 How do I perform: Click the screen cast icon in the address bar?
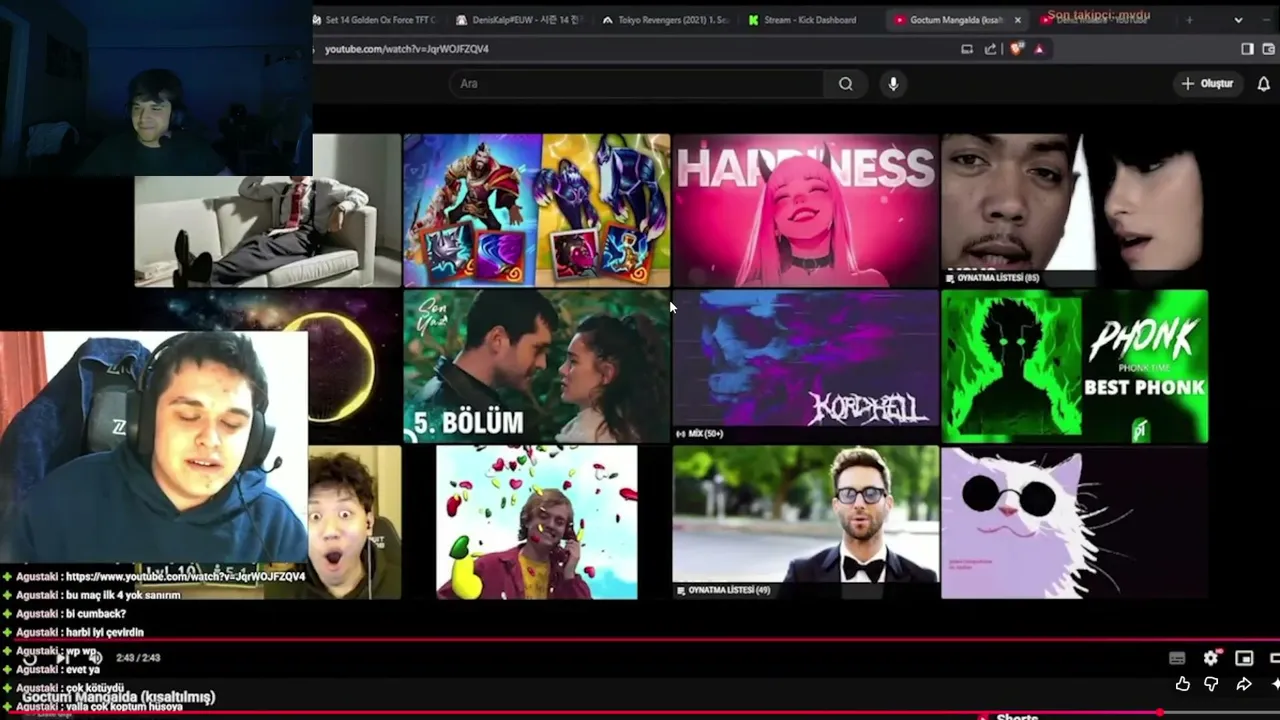pyautogui.click(x=967, y=49)
